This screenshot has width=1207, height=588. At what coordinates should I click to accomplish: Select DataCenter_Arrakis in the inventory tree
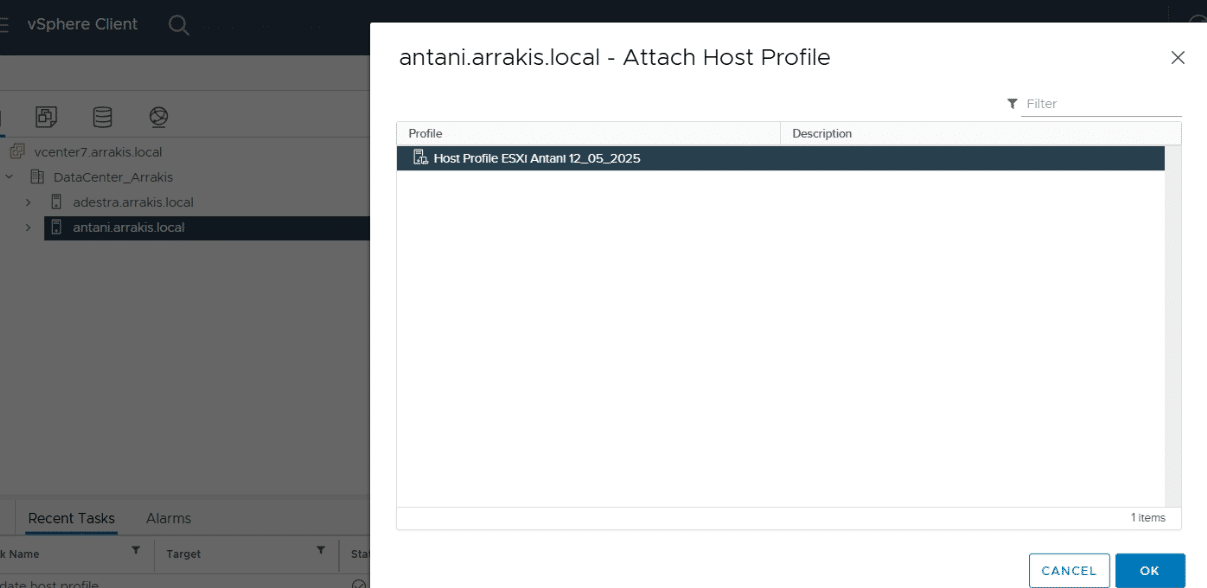click(113, 177)
